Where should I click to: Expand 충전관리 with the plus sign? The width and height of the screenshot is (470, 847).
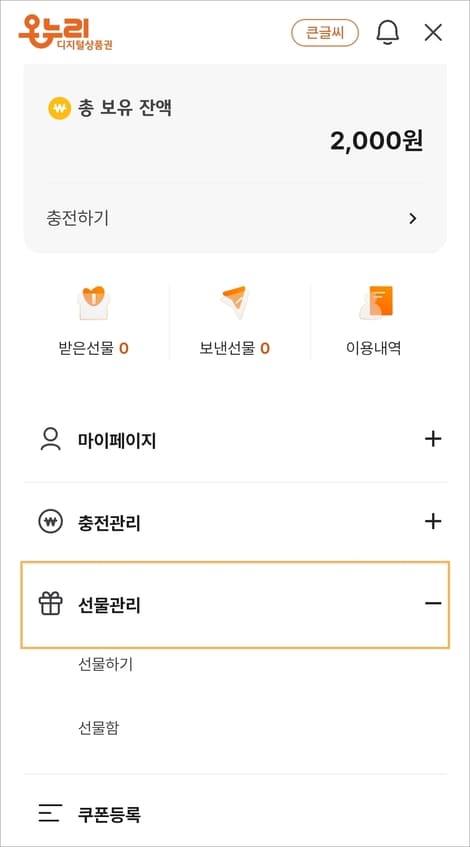point(433,522)
